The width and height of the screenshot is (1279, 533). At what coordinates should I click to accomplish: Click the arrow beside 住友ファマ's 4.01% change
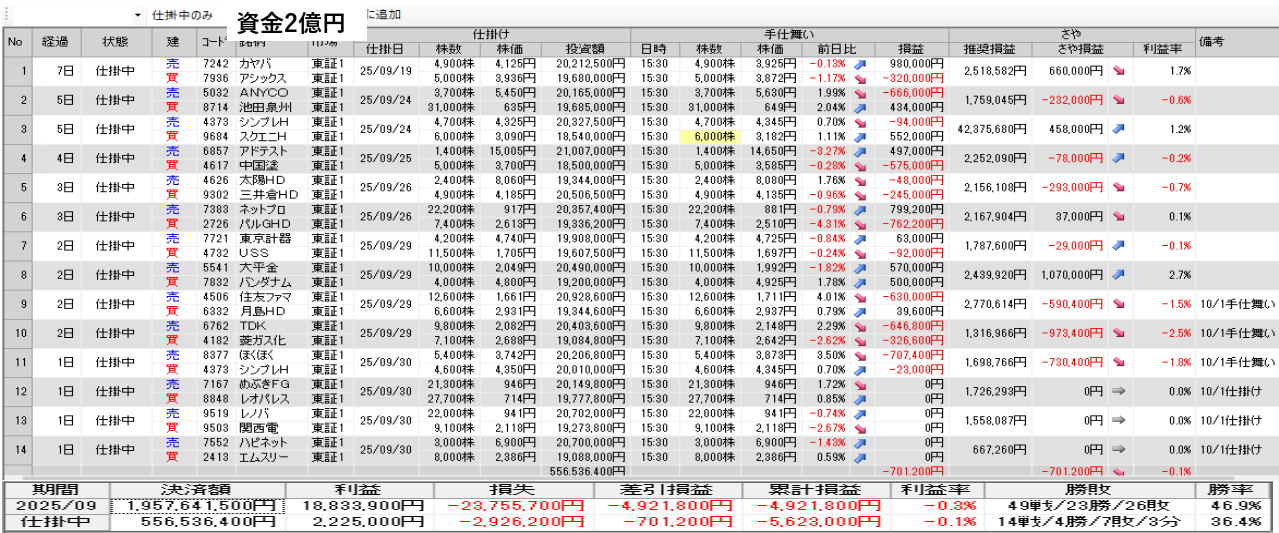click(858, 297)
